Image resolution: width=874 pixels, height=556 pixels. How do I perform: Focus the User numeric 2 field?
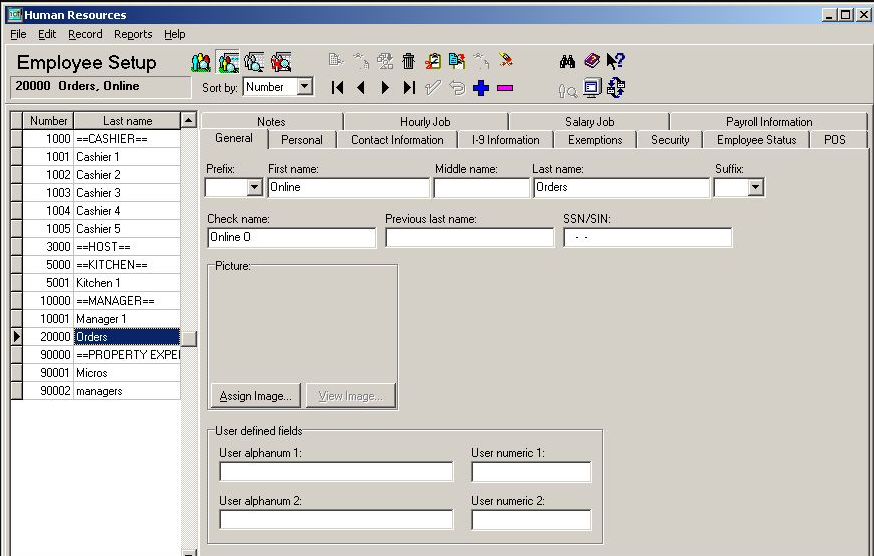point(531,520)
